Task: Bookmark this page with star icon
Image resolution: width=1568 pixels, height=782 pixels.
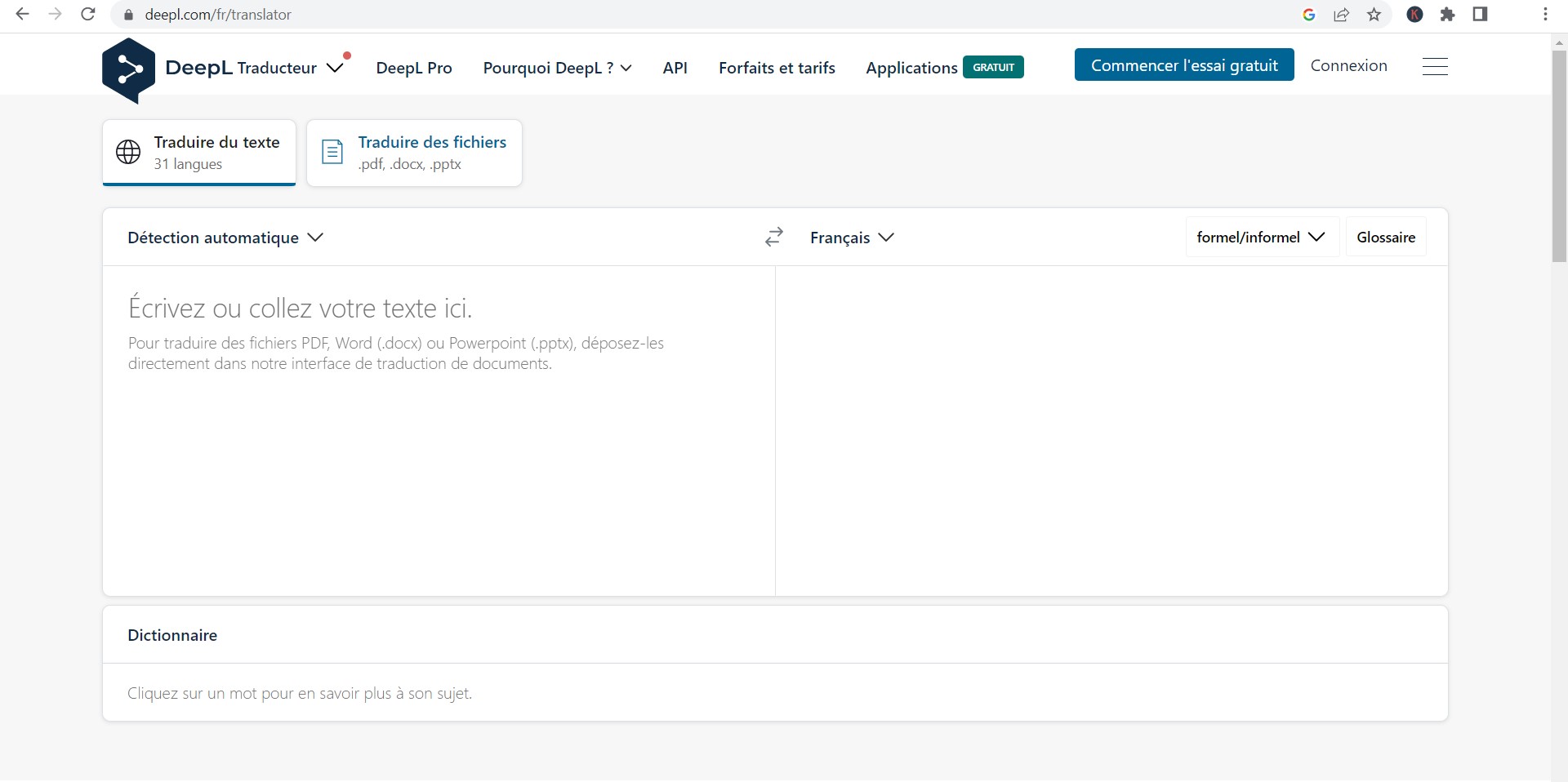Action: pyautogui.click(x=1374, y=15)
